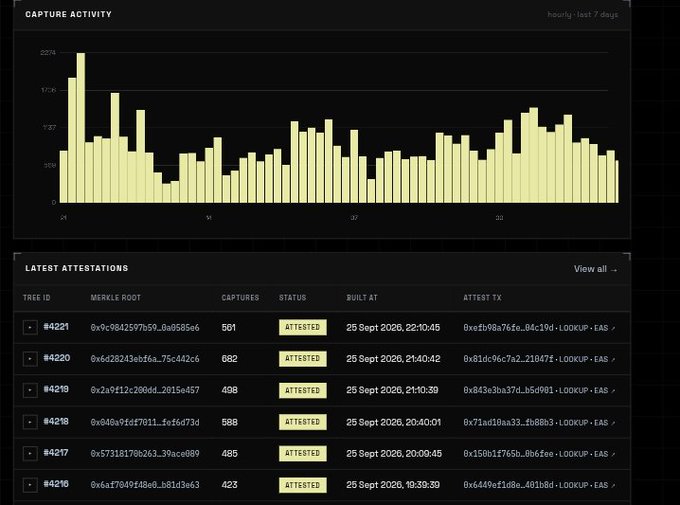Click built-at time 25 Sept 2026, 19:39:39
680x505 pixels.
[x=393, y=485]
